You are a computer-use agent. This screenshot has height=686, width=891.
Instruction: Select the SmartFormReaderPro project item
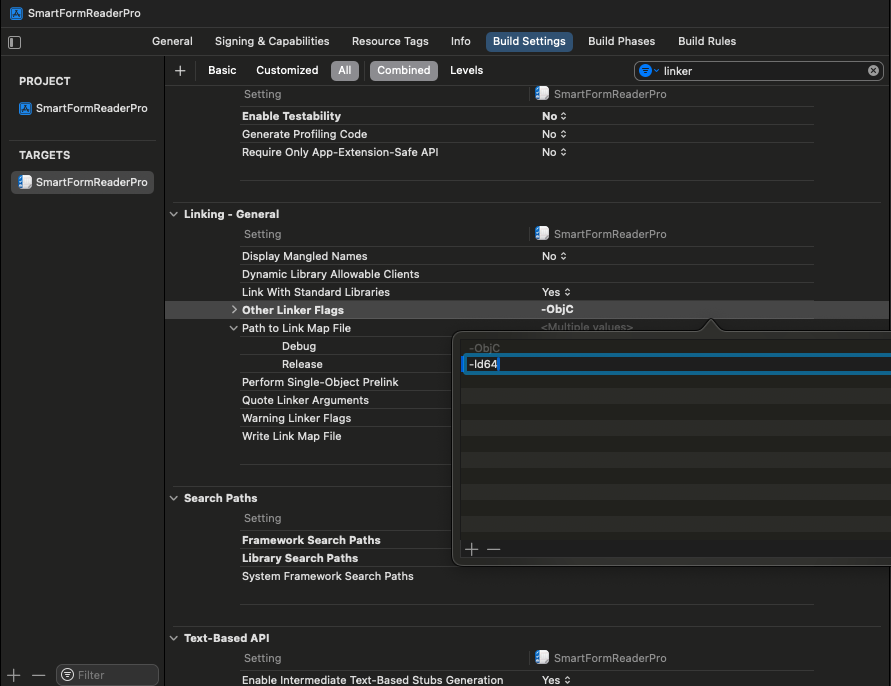83,108
